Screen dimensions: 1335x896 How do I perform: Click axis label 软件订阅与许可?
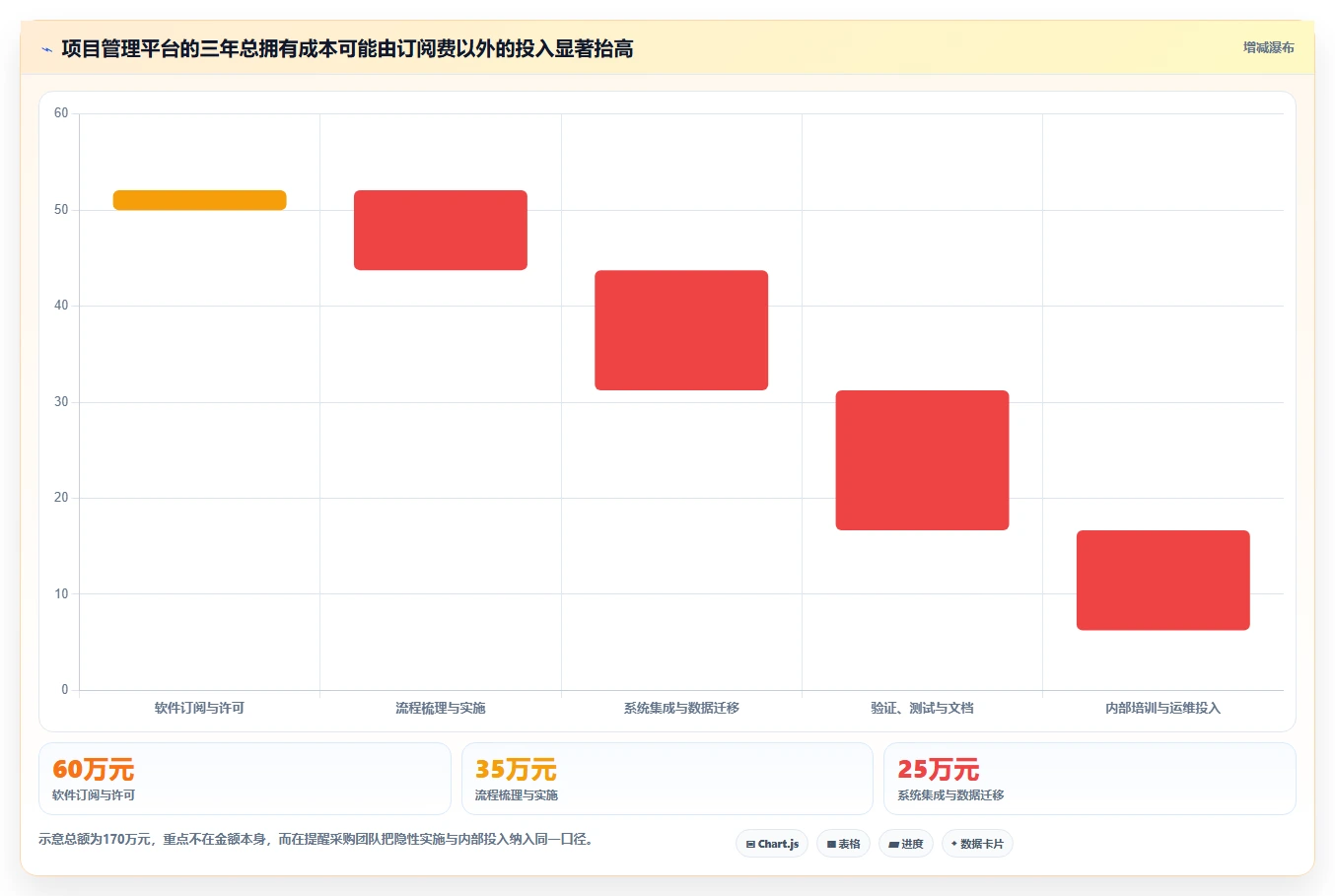199,708
